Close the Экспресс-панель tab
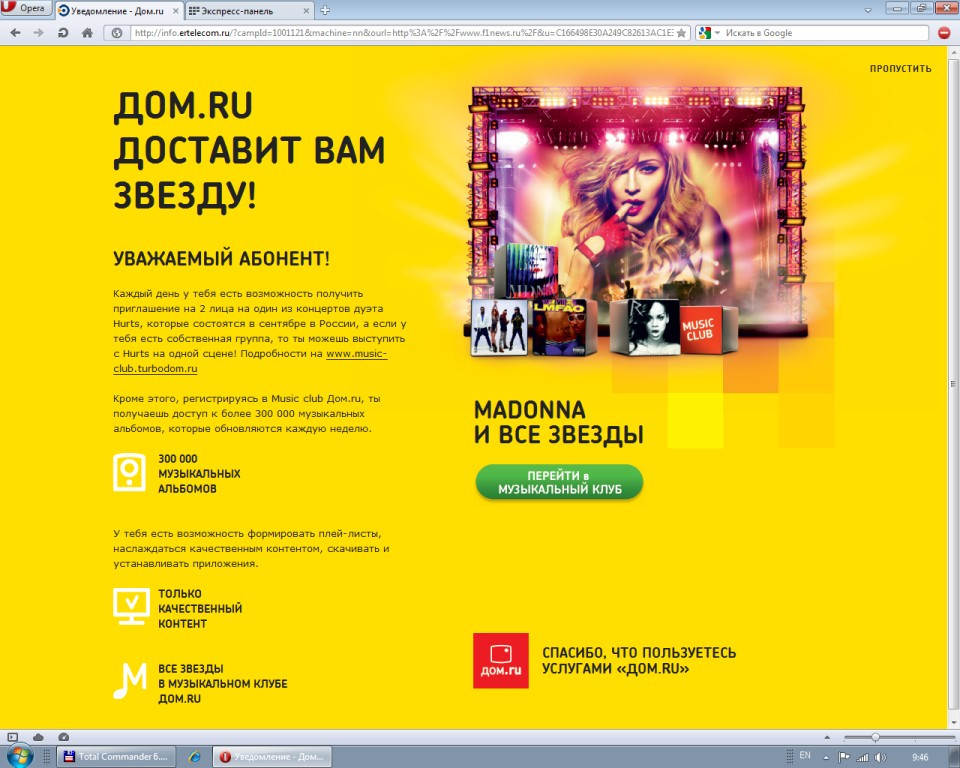 [x=306, y=11]
